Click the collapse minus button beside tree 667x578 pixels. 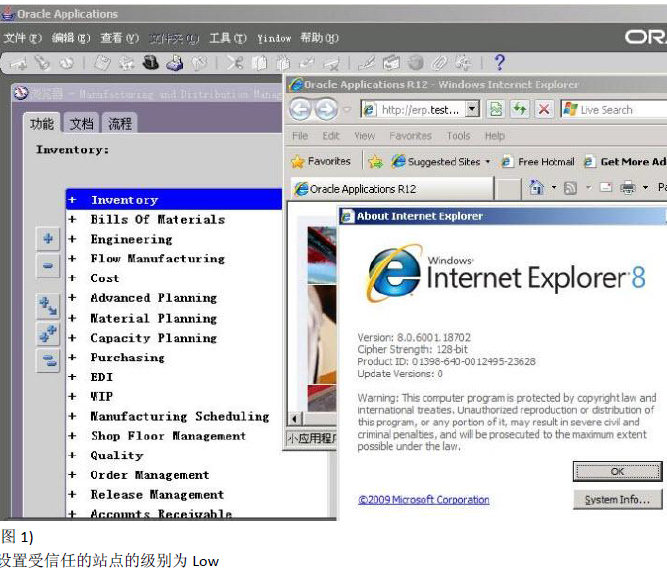[48, 266]
